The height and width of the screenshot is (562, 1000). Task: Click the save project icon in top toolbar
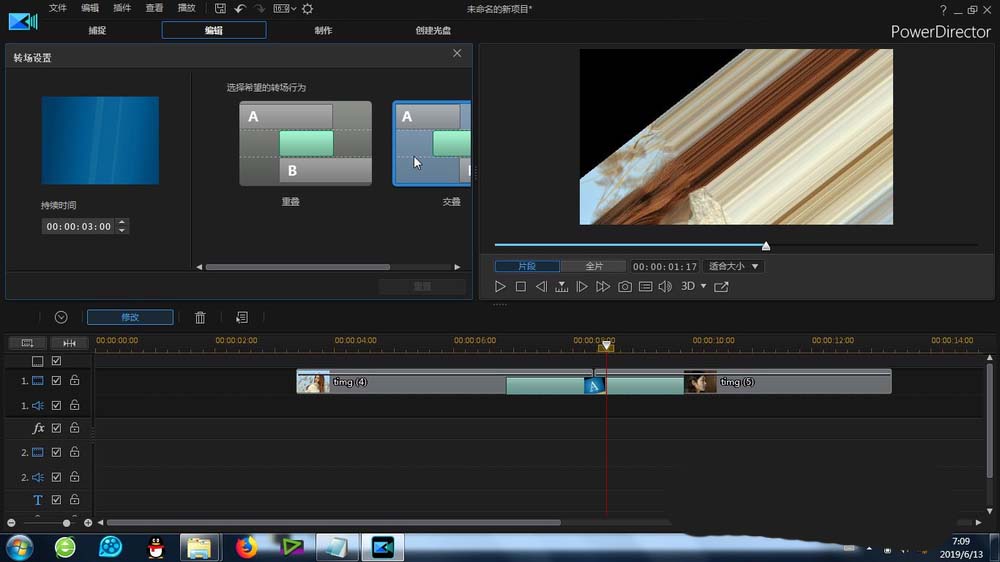coord(220,8)
